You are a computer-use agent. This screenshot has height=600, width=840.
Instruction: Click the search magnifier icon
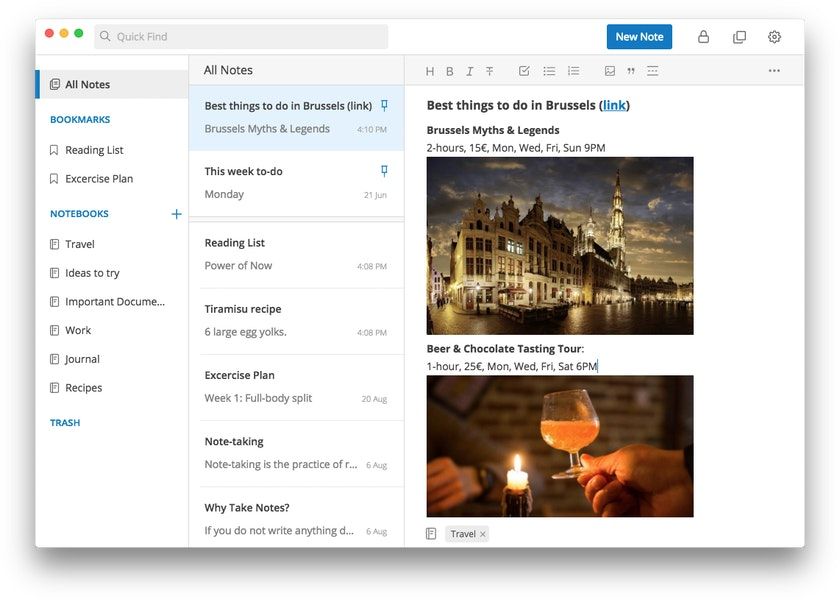pos(105,36)
